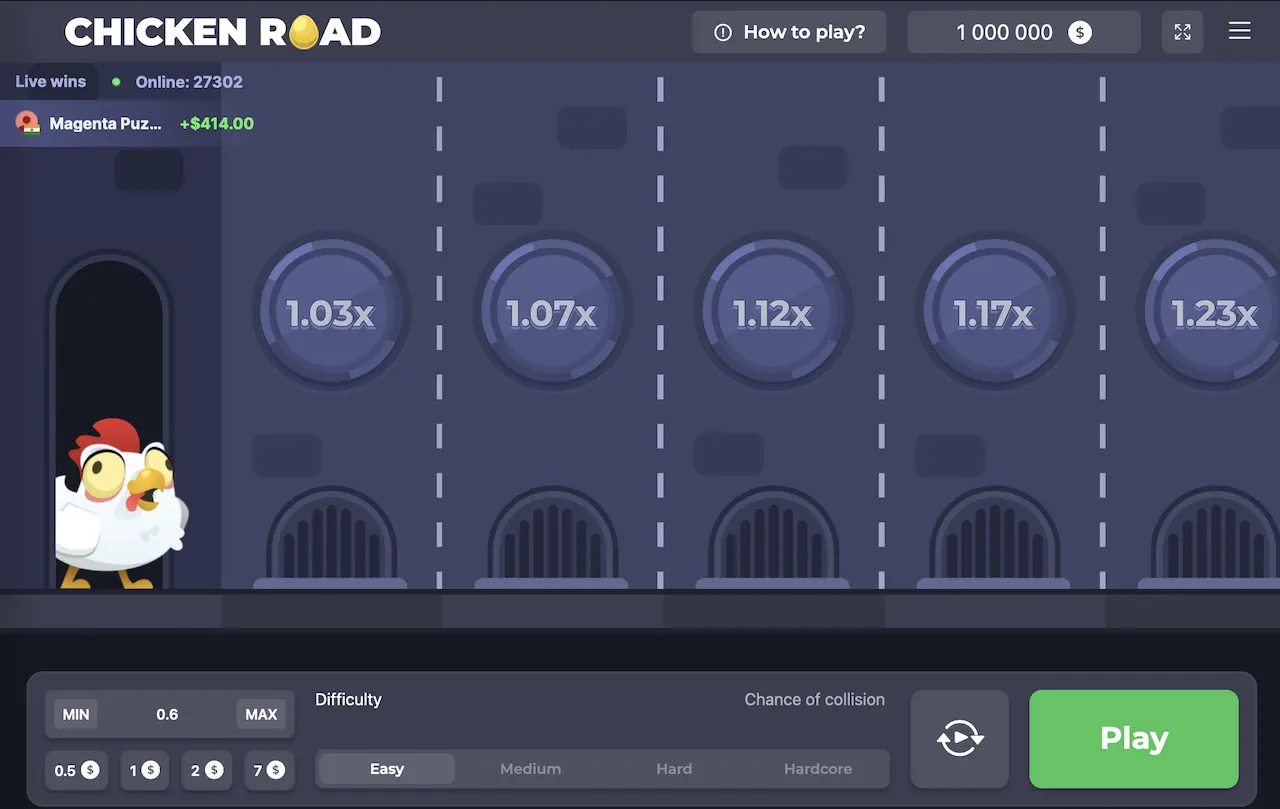The width and height of the screenshot is (1280, 809).
Task: Click the bet amount field showing 0.6
Action: (167, 714)
